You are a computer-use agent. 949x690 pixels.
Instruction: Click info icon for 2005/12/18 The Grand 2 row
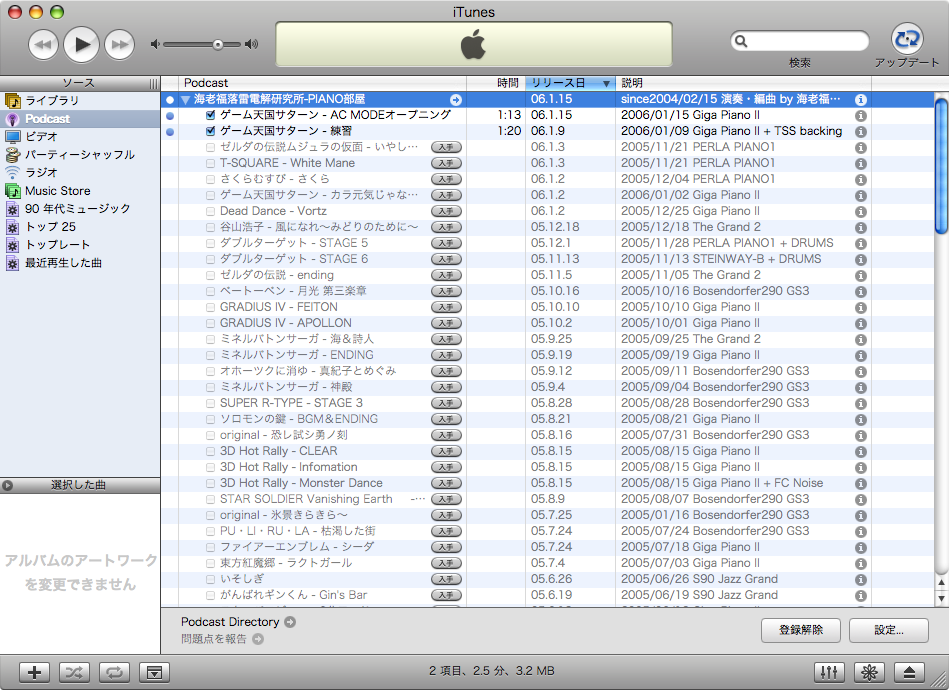(861, 228)
